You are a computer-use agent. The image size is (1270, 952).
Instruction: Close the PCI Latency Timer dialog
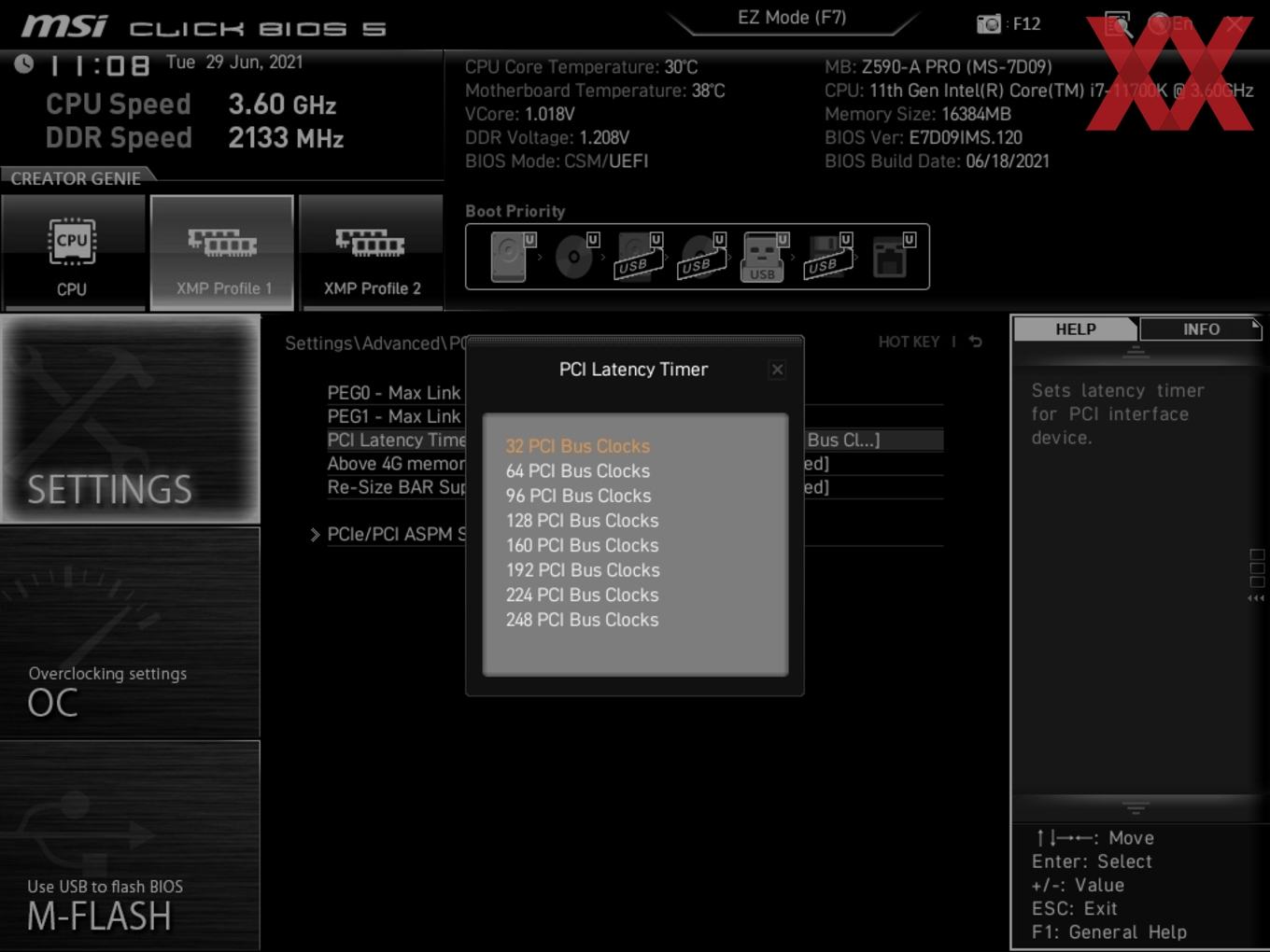point(777,370)
